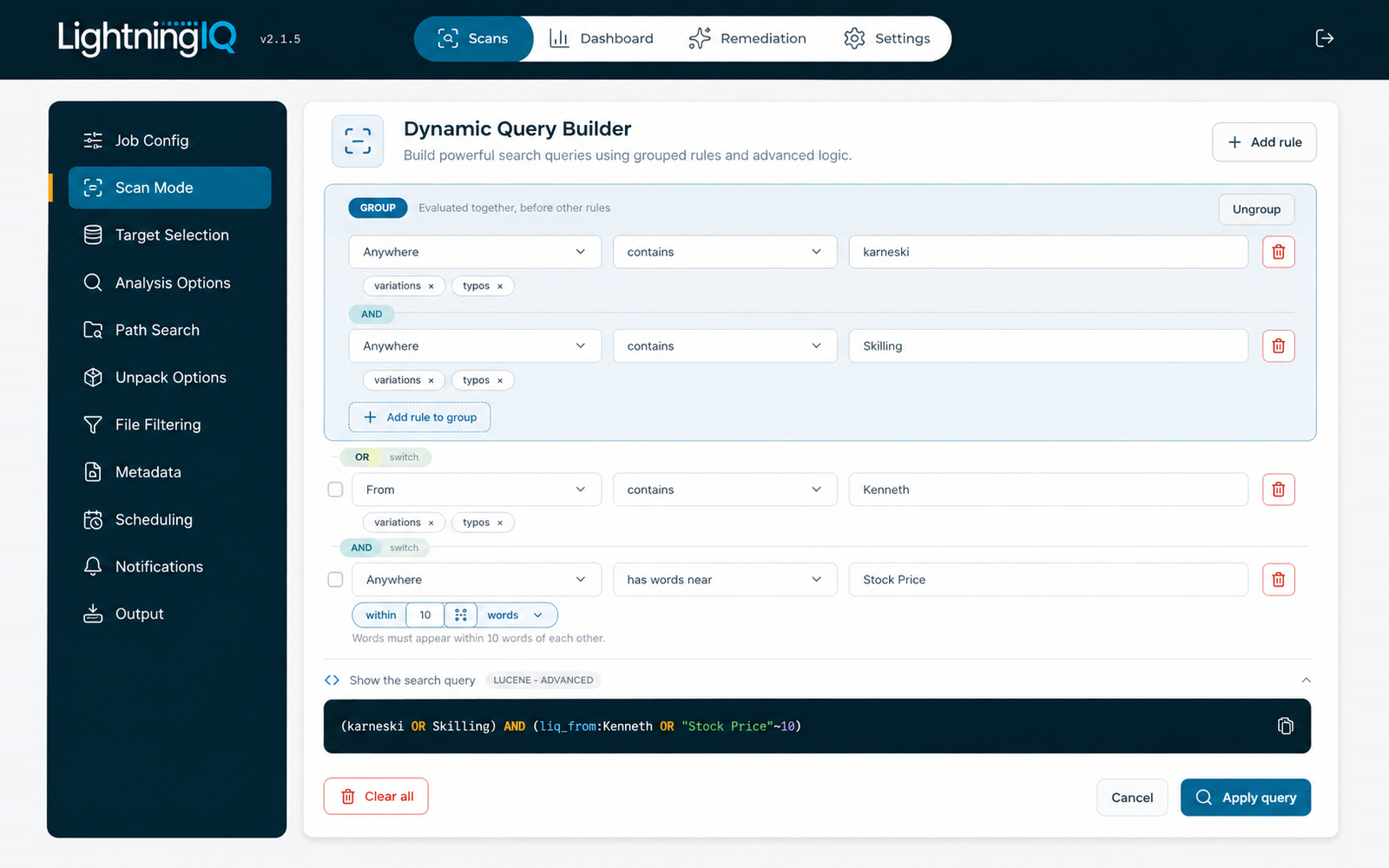Open the Settings tab
Image resolution: width=1389 pixels, height=868 pixels.
(887, 38)
